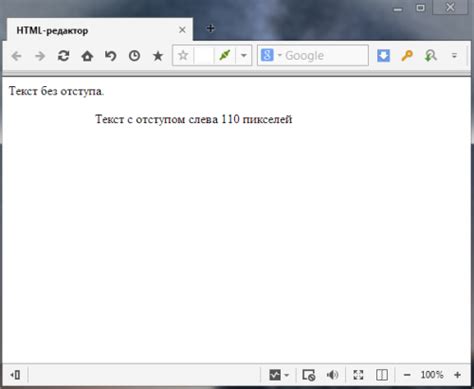Click the undo curved arrow icon
Viewport: 474px width, 389px height.
point(111,56)
